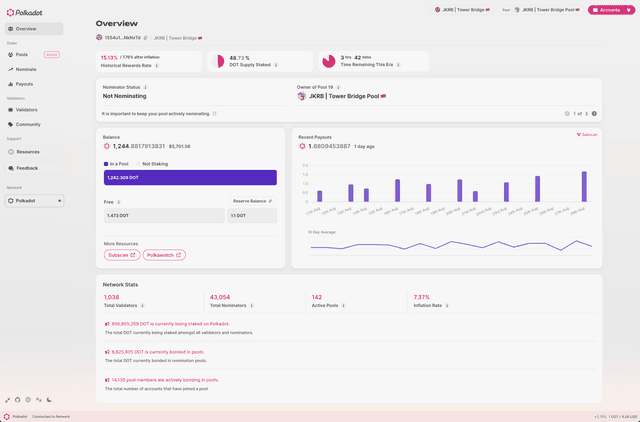Viewport: 640px width, 422px height.
Task: Click the 1,038 Total Validators value
Action: pos(111,298)
